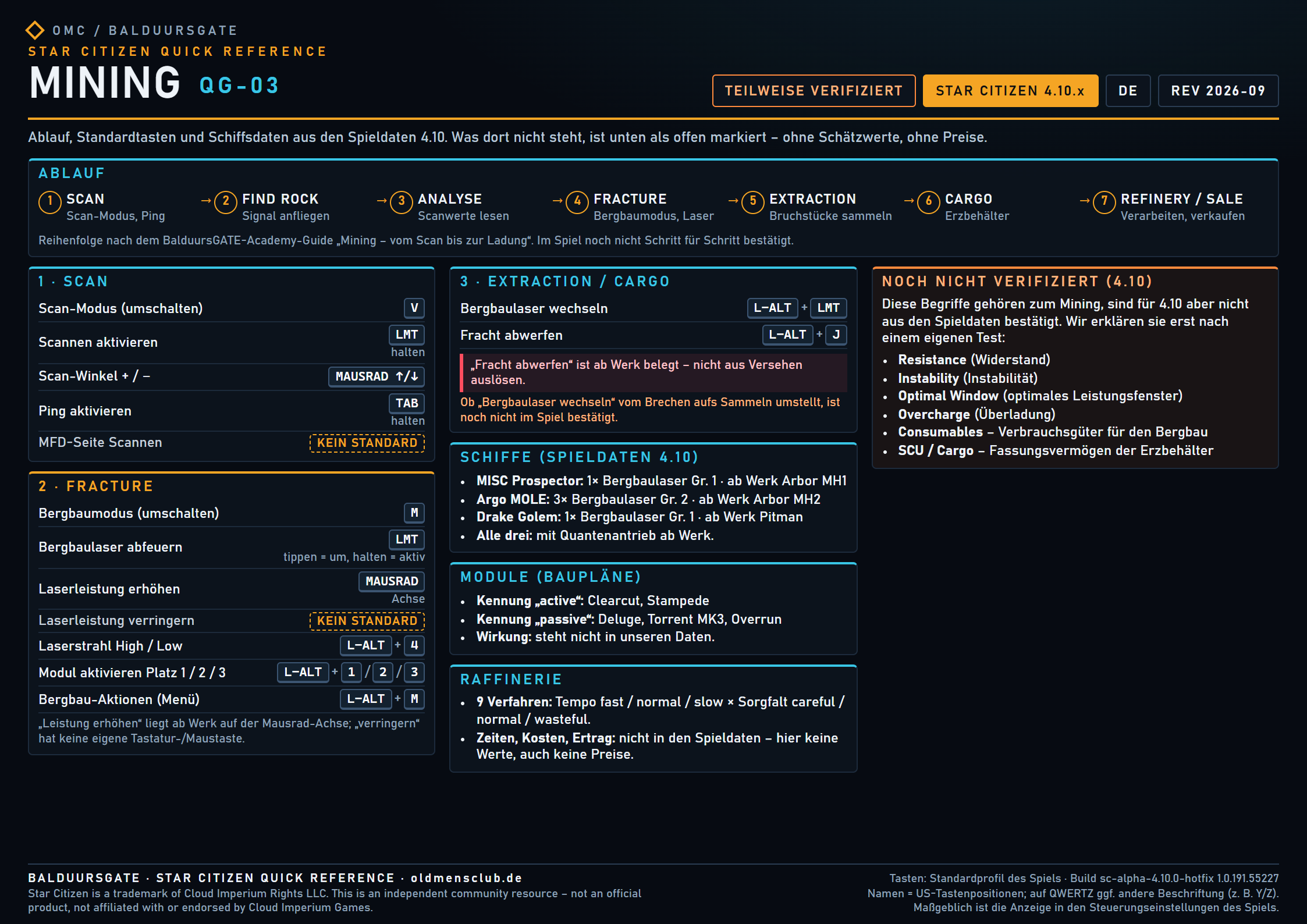Click the OMC / BALDUURSGATE header text
This screenshot has width=1307, height=924.
coord(145,30)
